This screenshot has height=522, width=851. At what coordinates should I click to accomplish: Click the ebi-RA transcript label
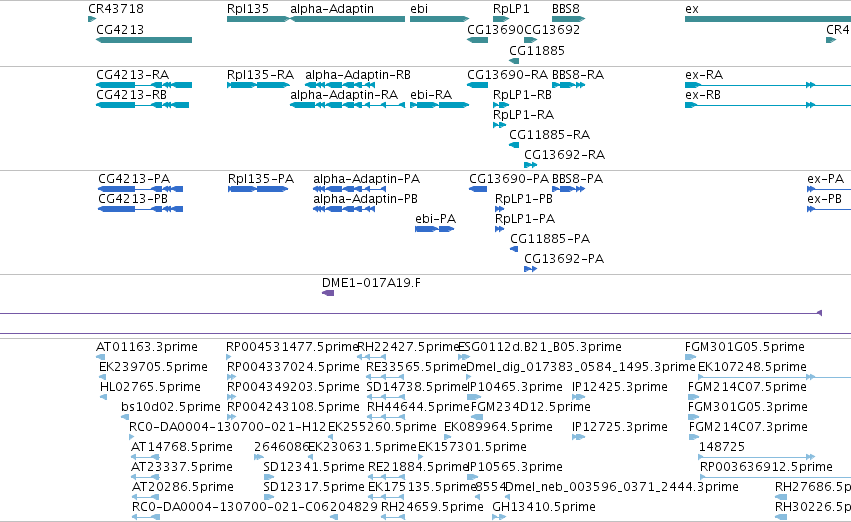pos(431,94)
